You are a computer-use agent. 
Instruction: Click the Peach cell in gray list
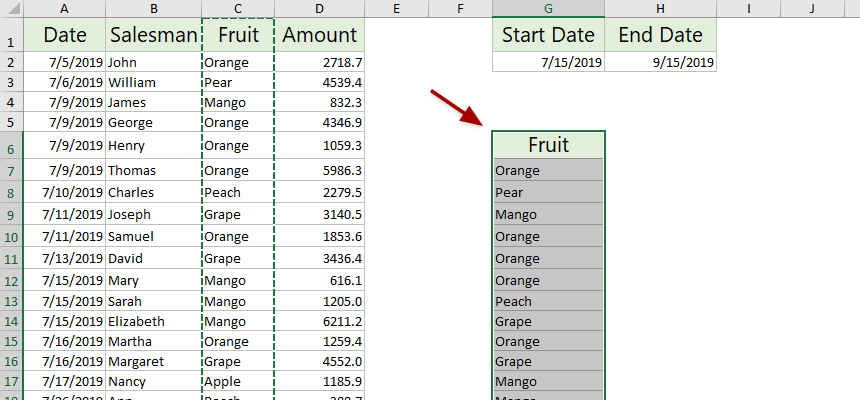tap(548, 301)
